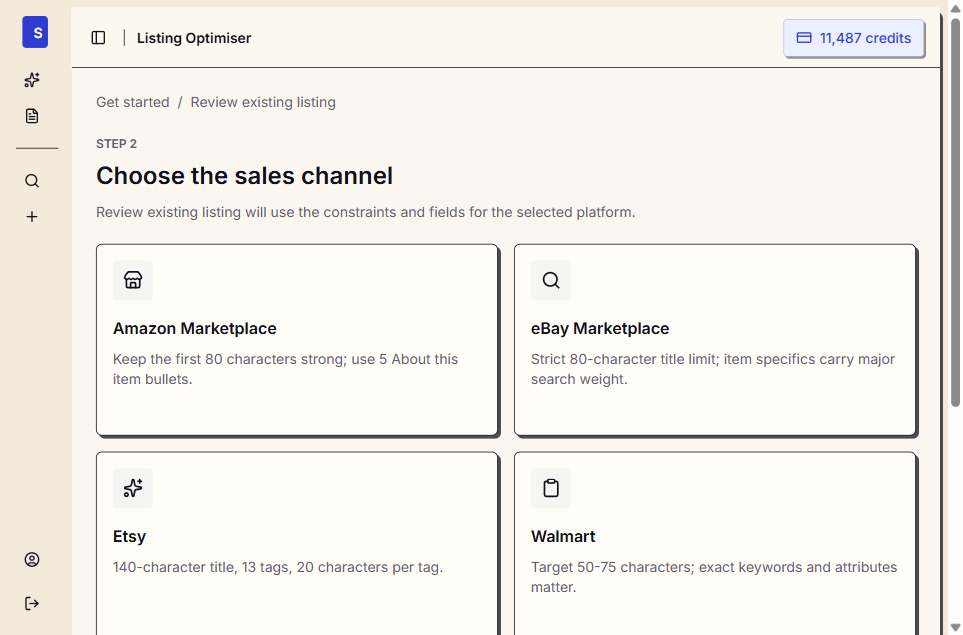963x635 pixels.
Task: Click the magnifier icon on the eBay card
Action: point(551,281)
